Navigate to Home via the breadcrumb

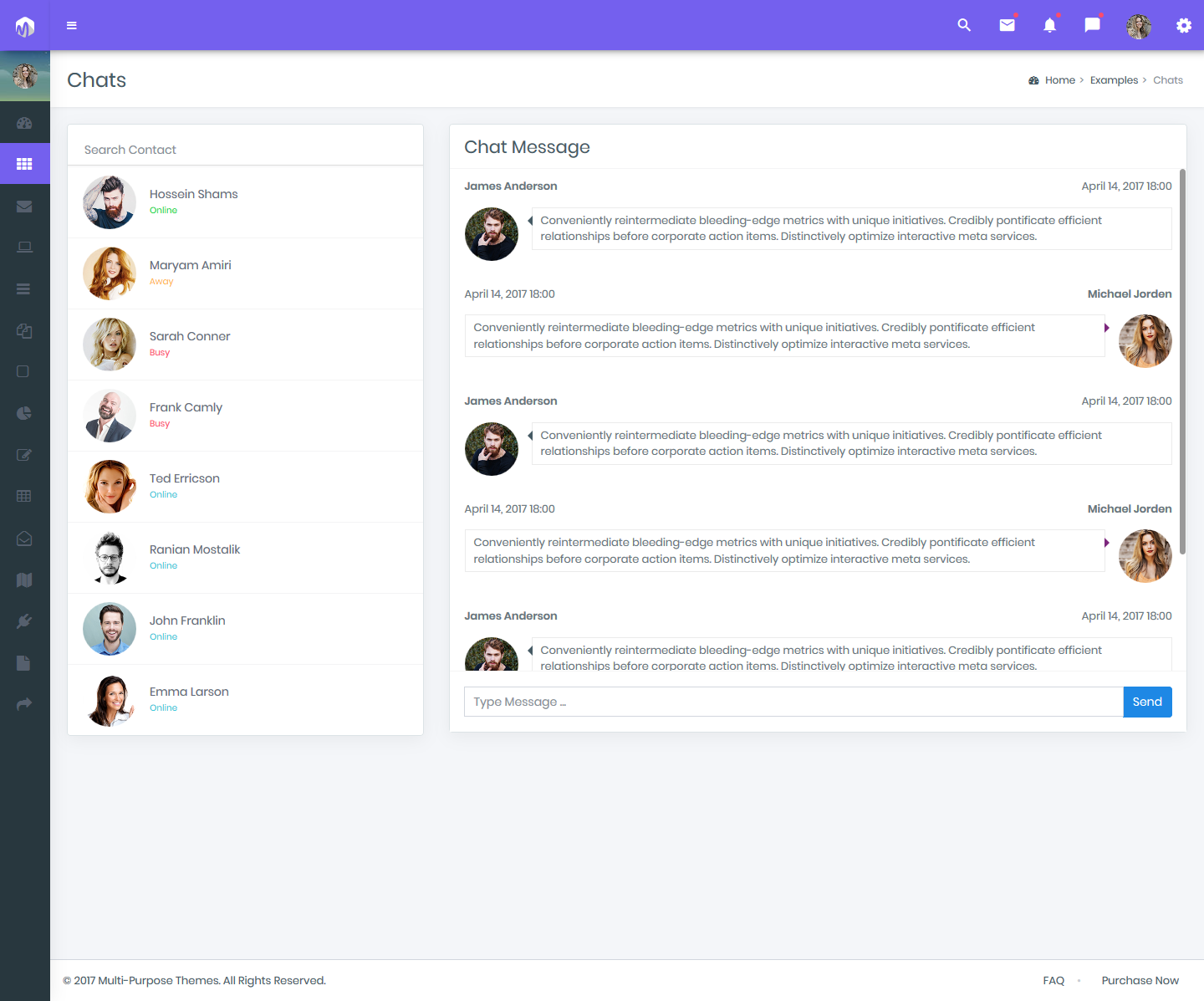(x=1059, y=79)
